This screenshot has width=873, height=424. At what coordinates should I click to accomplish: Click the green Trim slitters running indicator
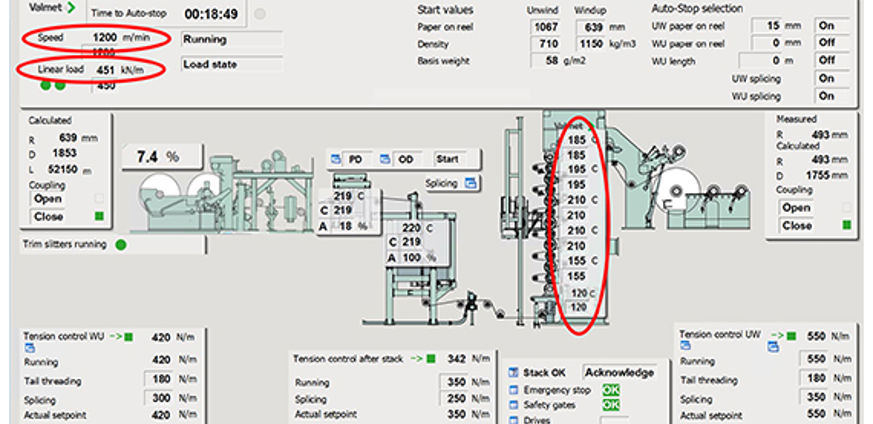(x=121, y=244)
